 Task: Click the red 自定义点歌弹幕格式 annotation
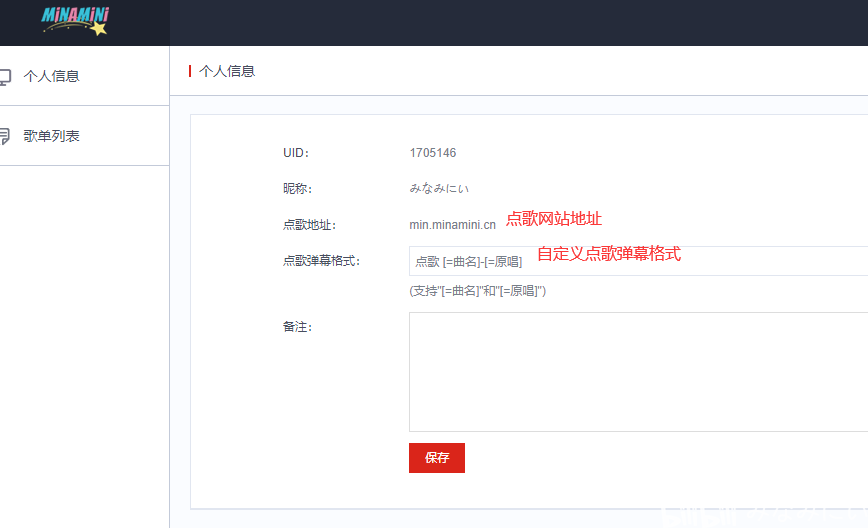[609, 253]
